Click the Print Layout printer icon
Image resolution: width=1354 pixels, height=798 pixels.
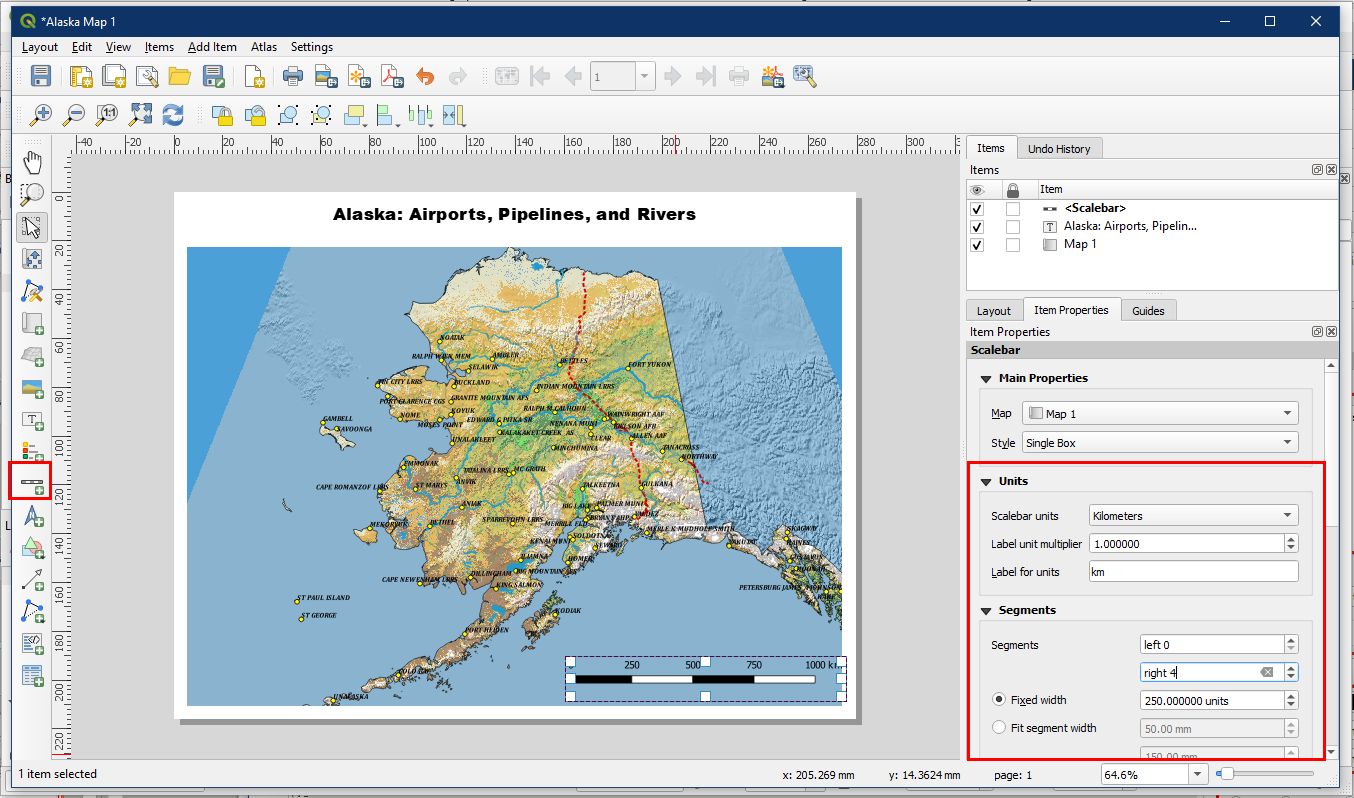click(x=293, y=76)
